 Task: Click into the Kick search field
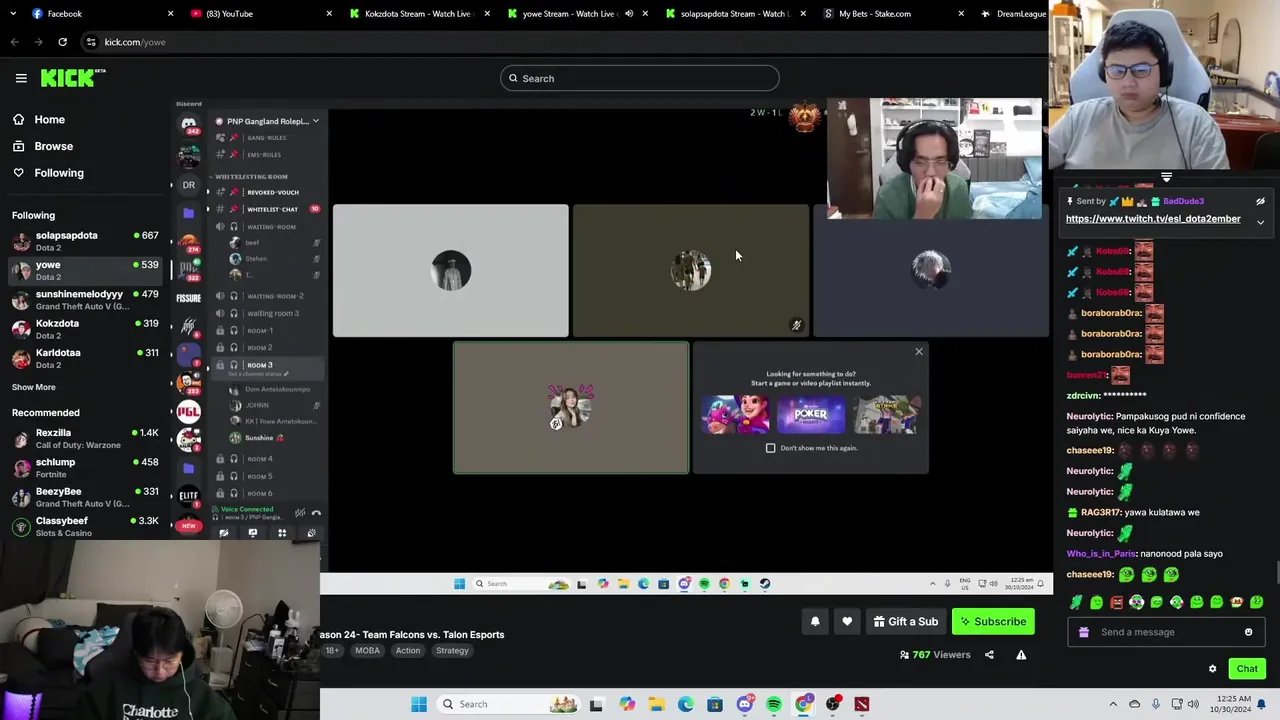[639, 78]
